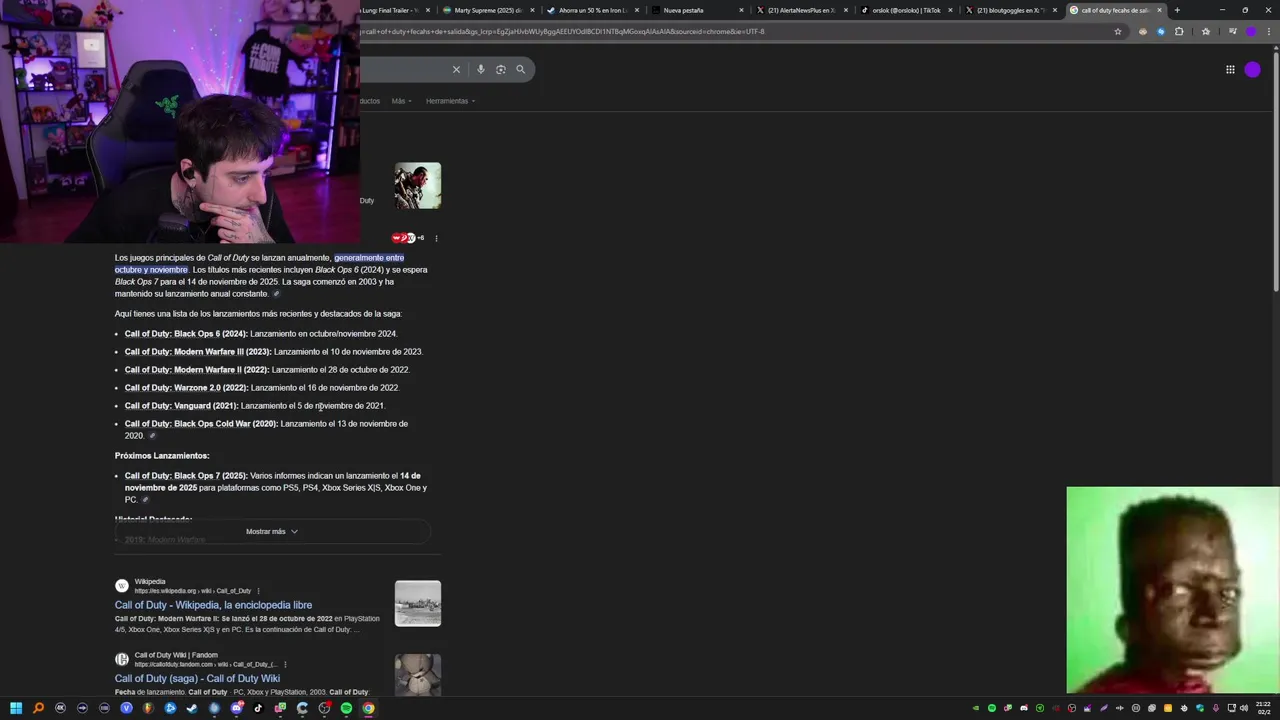Open the Windows Start menu
Screen dimensions: 1280x720
pyautogui.click(x=16, y=708)
